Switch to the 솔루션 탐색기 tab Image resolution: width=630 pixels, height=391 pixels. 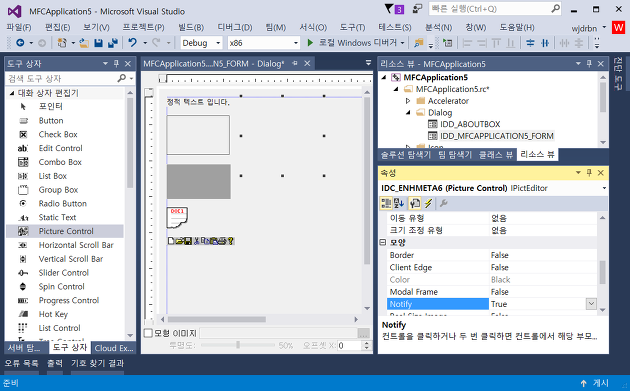coord(405,154)
